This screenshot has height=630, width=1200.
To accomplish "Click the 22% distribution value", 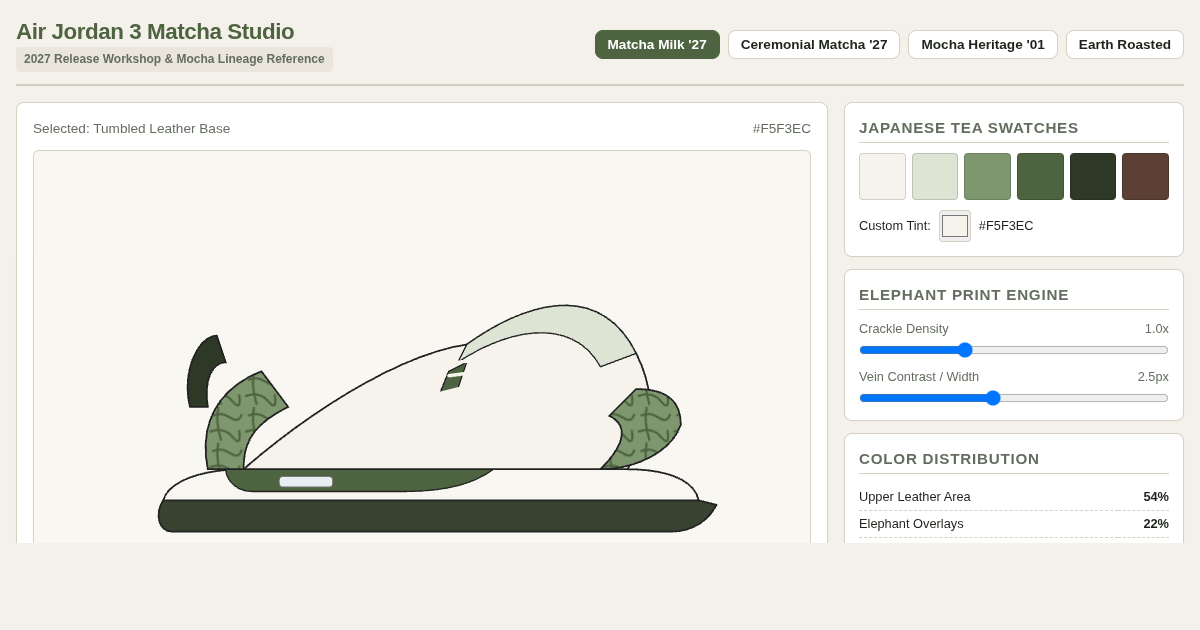I will pyautogui.click(x=1156, y=524).
